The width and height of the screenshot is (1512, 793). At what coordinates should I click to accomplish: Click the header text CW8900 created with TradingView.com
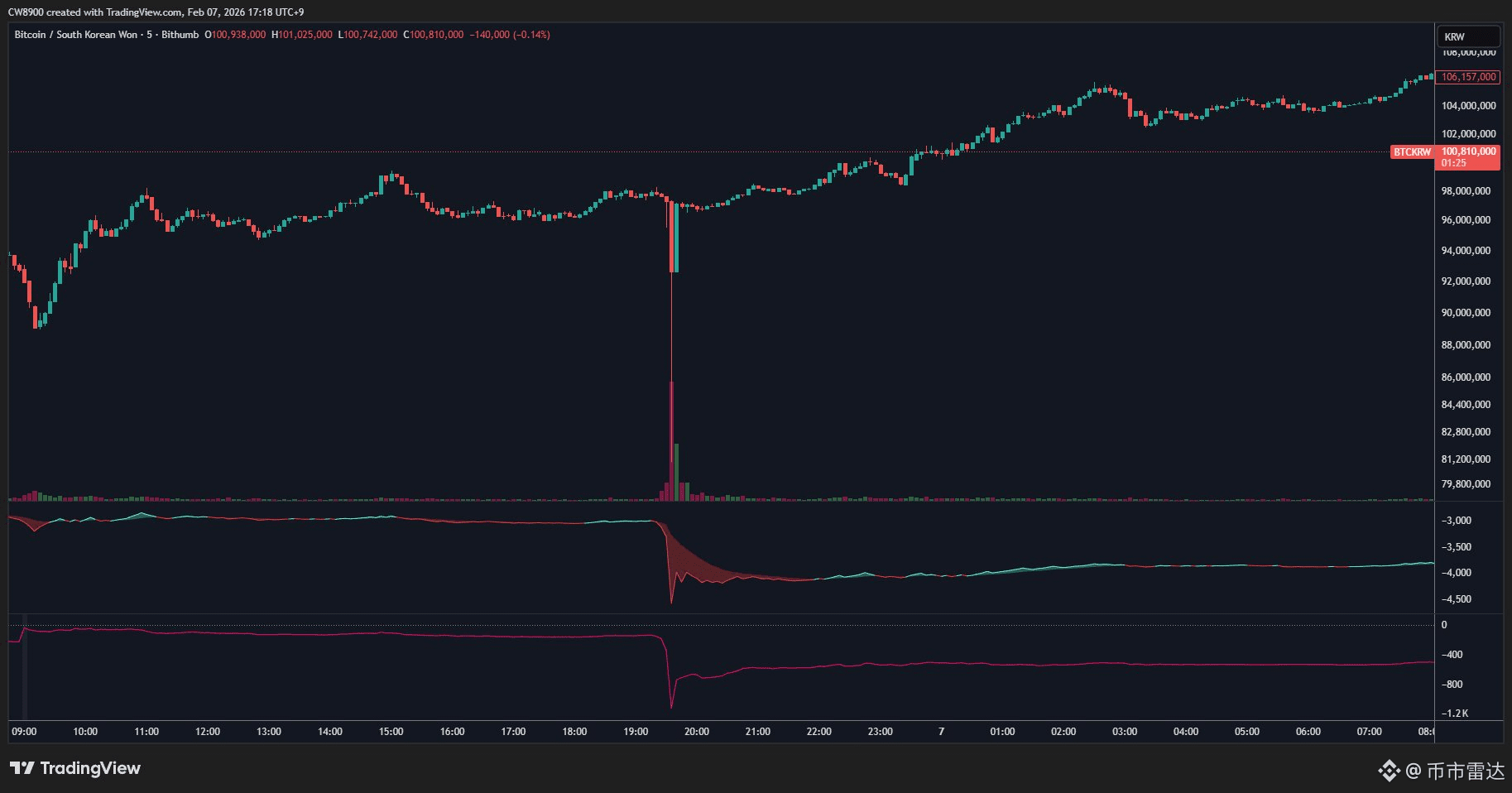click(x=95, y=12)
